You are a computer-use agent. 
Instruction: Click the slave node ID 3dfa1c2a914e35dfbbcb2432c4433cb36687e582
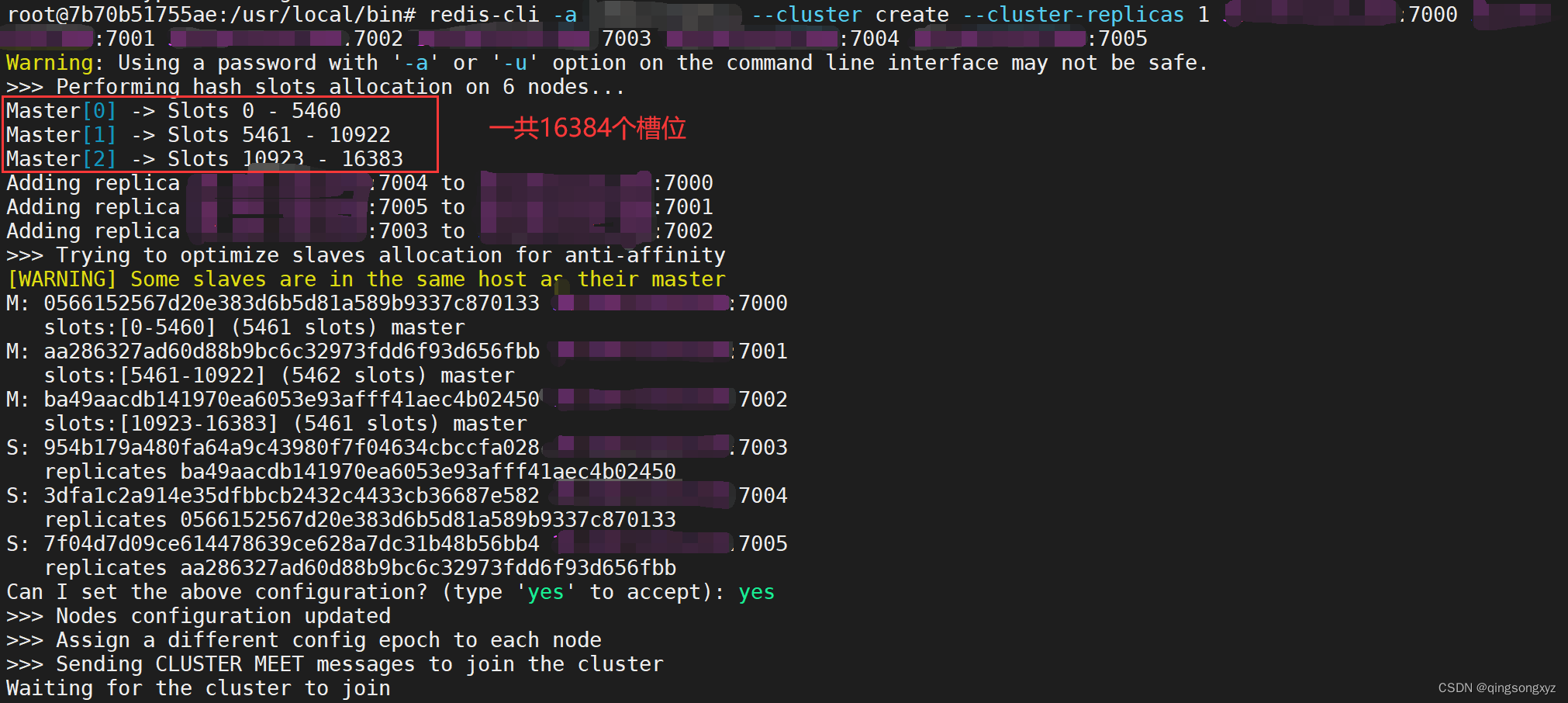[x=292, y=496]
